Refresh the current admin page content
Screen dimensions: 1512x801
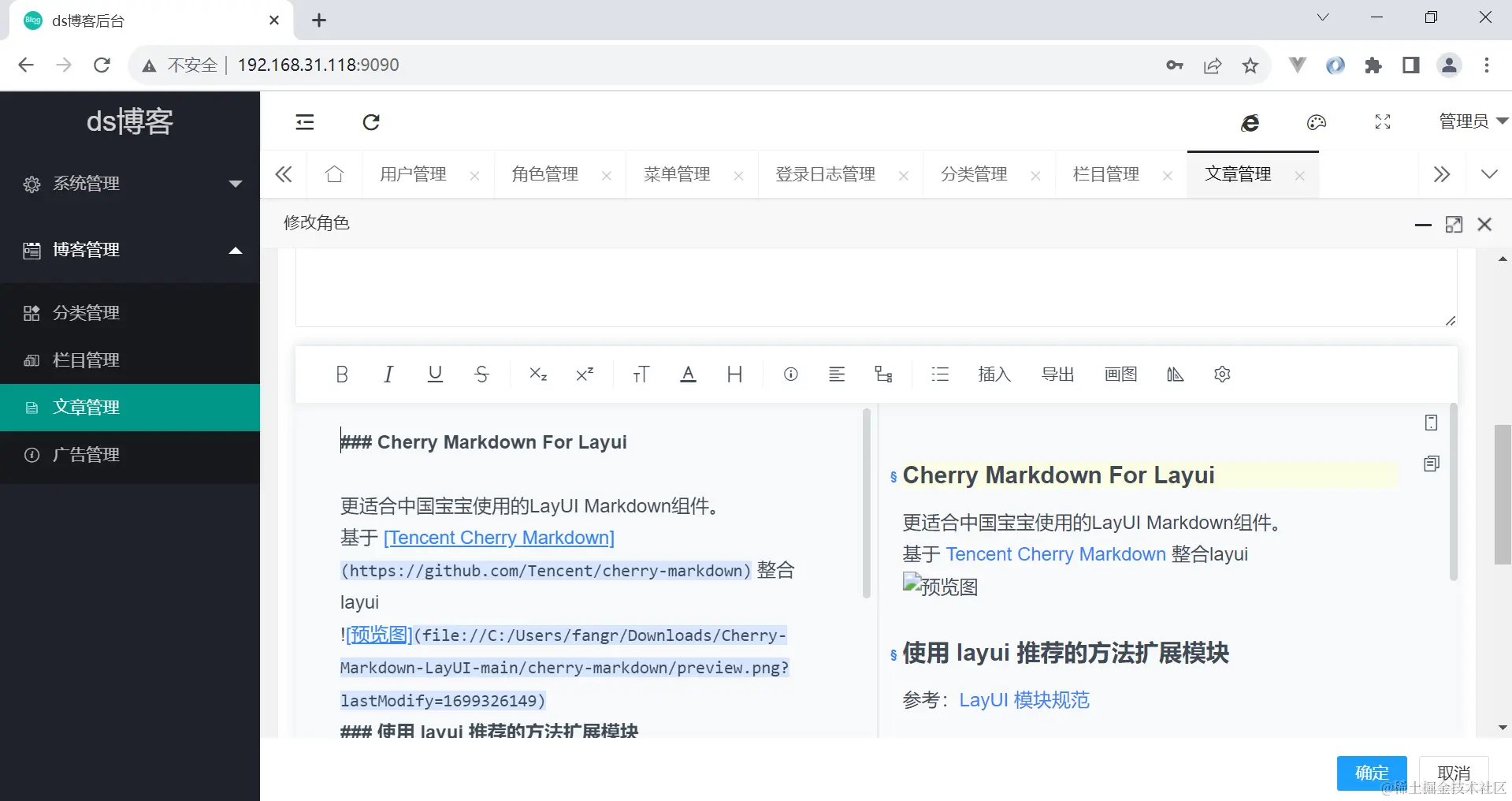[371, 122]
